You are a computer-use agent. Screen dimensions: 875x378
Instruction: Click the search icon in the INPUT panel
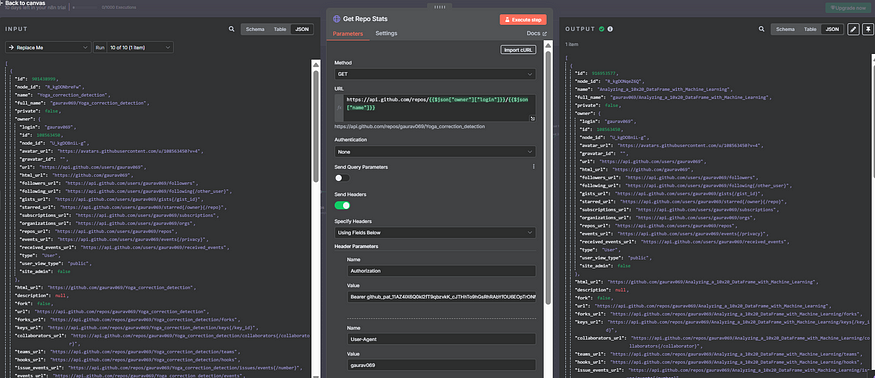pyautogui.click(x=232, y=29)
